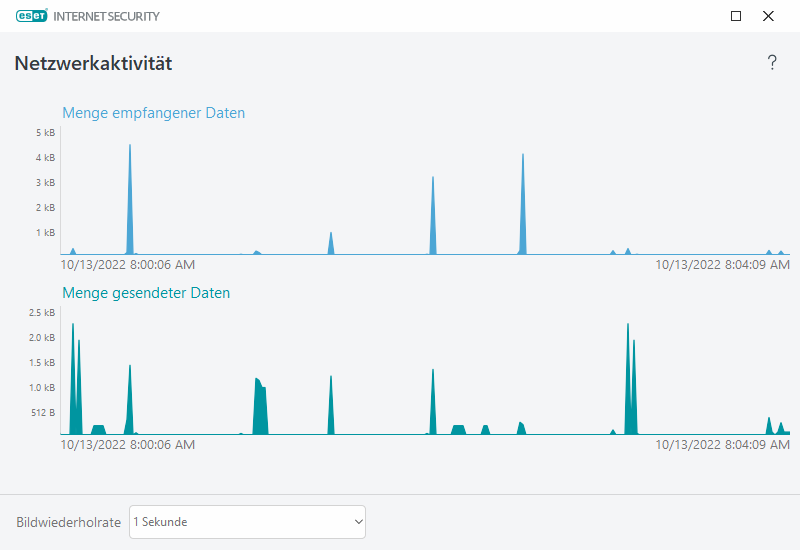
Task: Click the dropdown arrow next to 1 Sekunde
Action: point(359,522)
